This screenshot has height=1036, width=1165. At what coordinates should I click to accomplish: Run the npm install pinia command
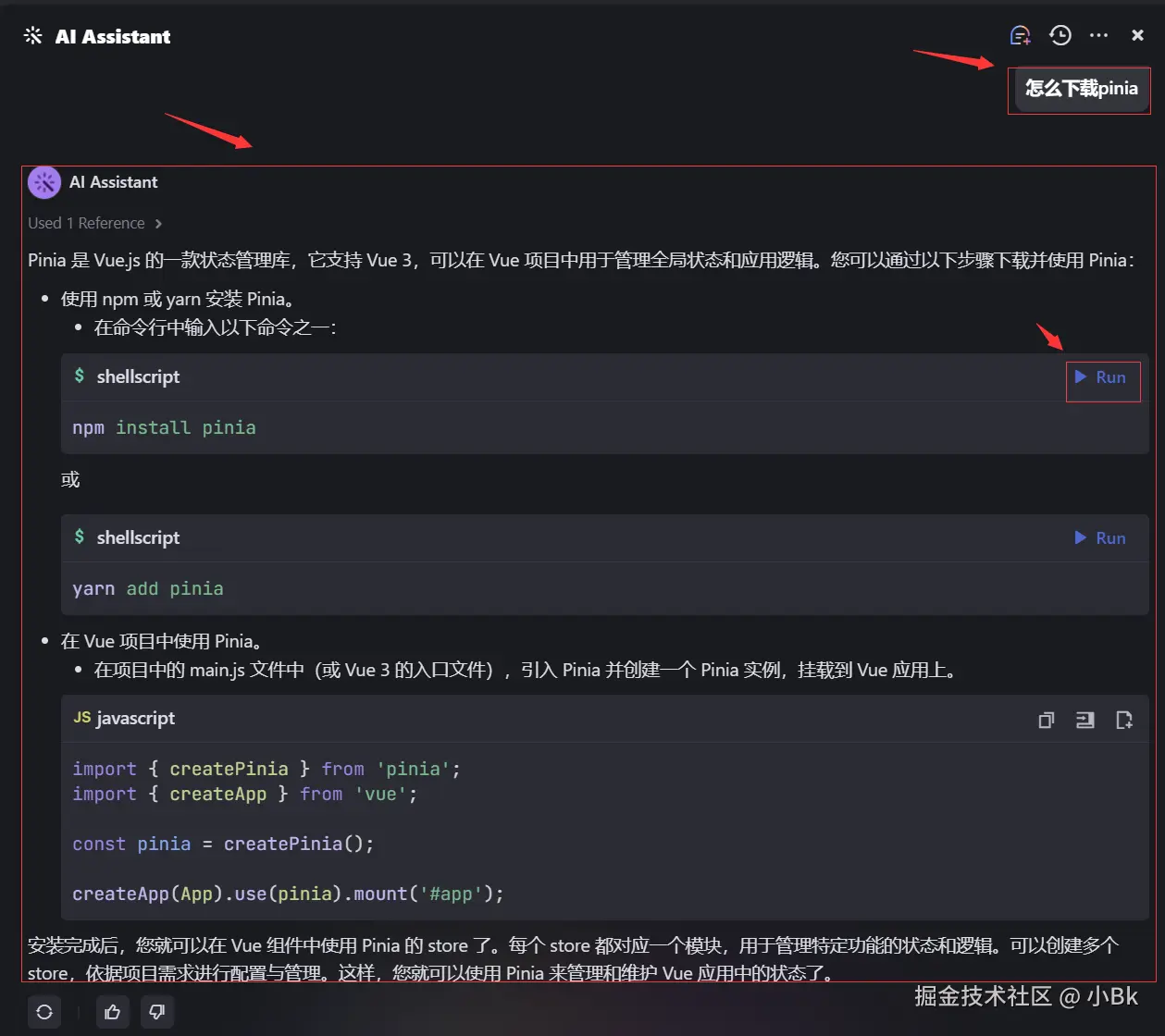pos(1100,377)
